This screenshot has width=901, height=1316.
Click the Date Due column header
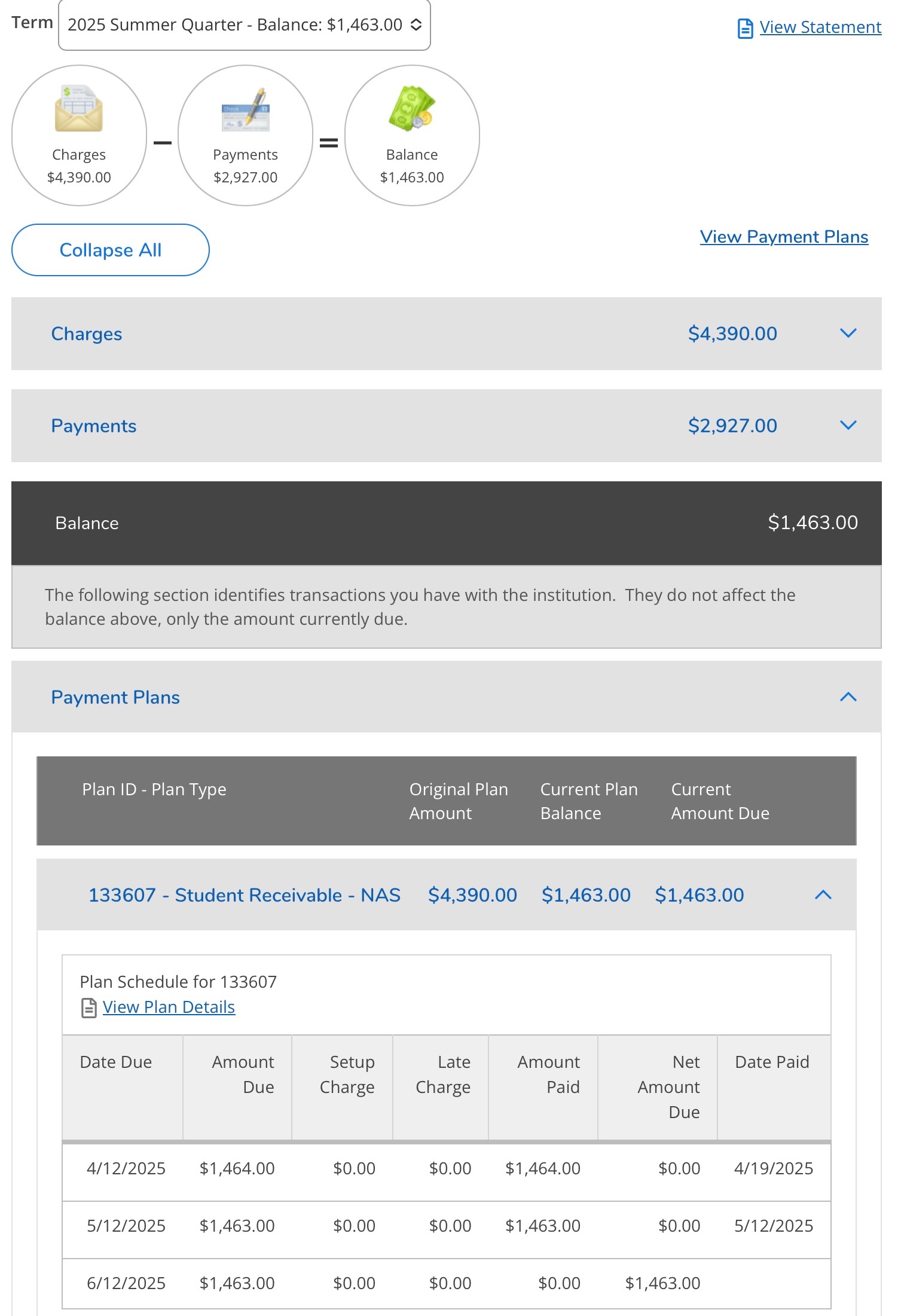pyautogui.click(x=116, y=1062)
